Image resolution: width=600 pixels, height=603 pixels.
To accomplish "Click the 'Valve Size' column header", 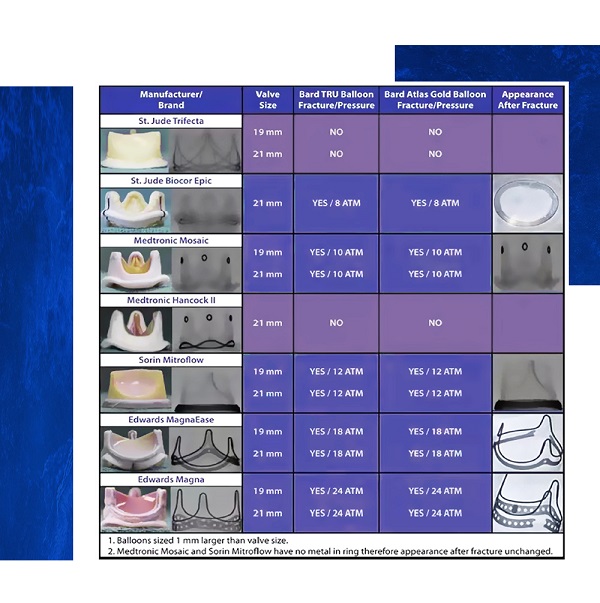I will coord(268,100).
